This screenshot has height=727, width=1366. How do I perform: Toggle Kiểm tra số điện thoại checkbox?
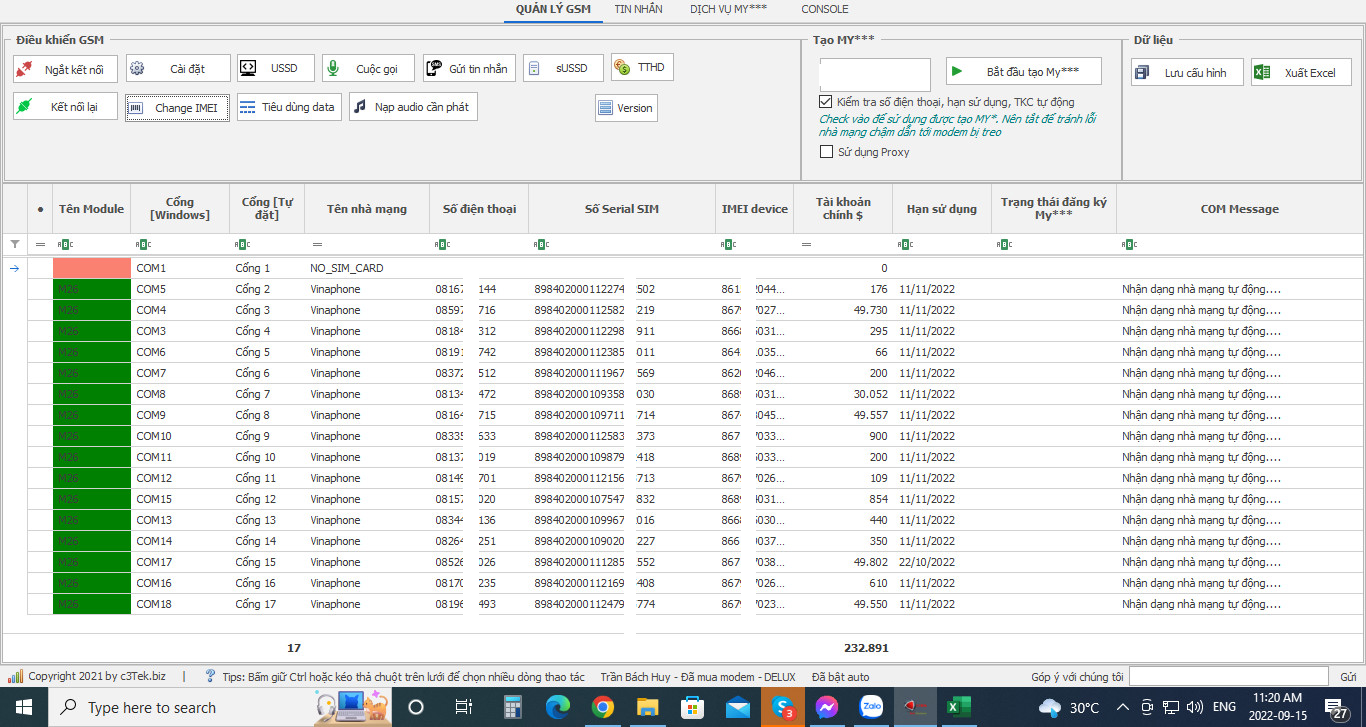coord(826,102)
